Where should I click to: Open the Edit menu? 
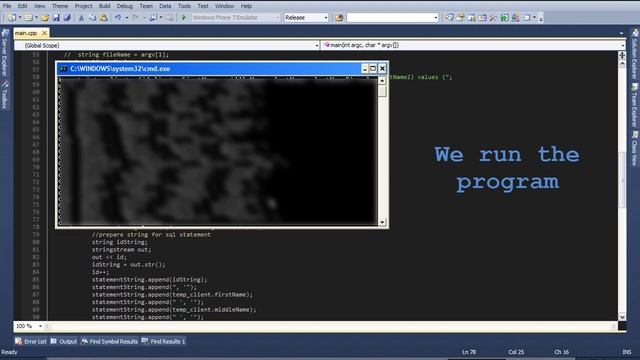pyautogui.click(x=22, y=6)
